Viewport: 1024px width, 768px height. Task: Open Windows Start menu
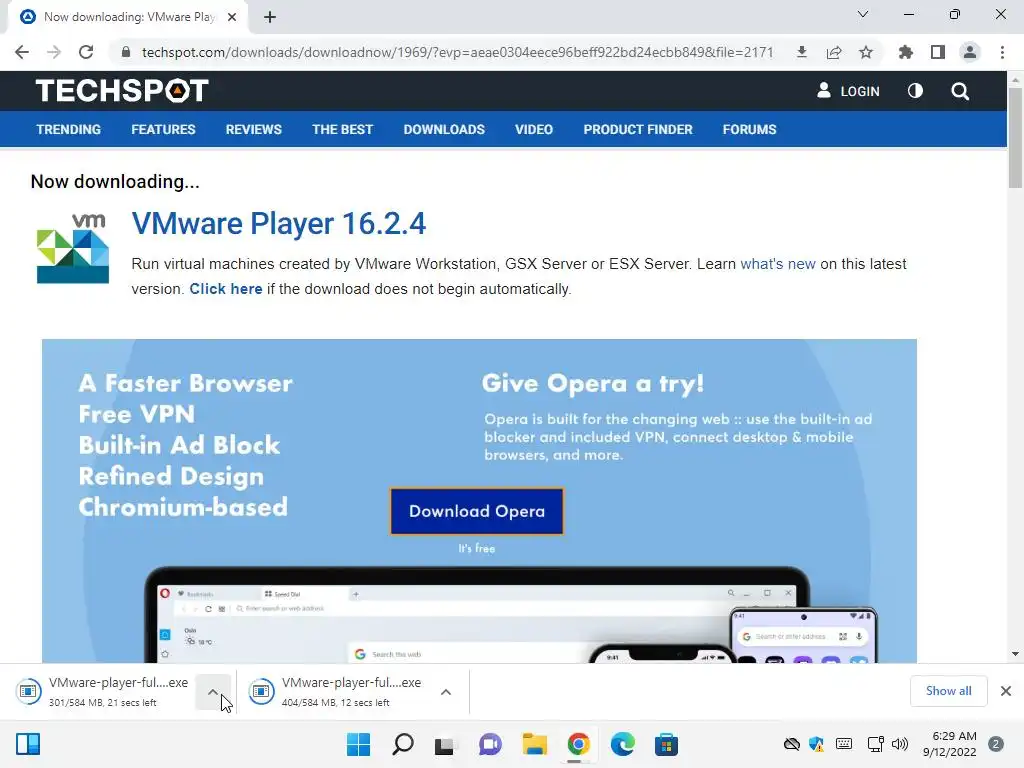(359, 744)
